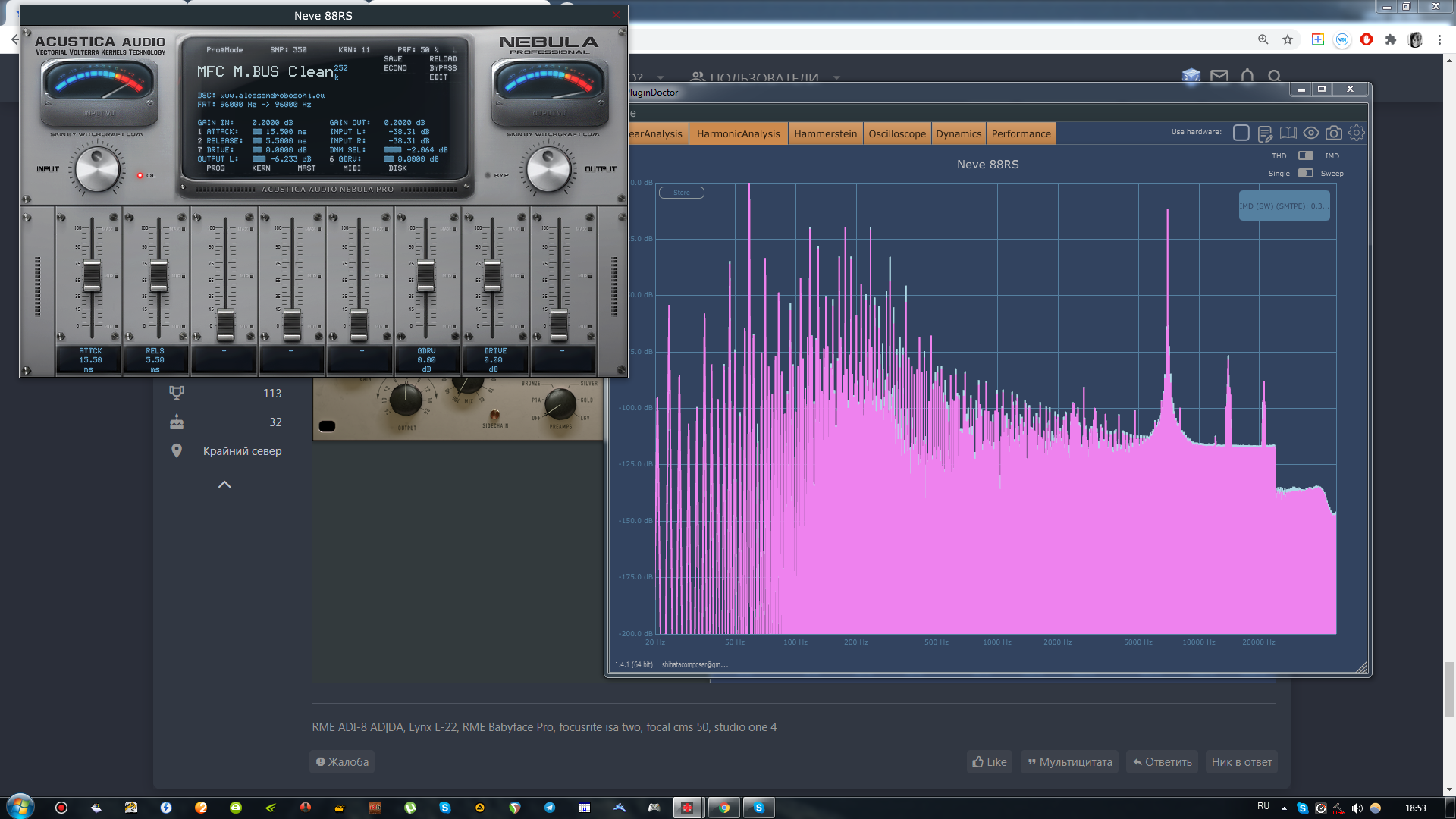Click the DRIVE fader handle
This screenshot has width=1456, height=819.
492,276
